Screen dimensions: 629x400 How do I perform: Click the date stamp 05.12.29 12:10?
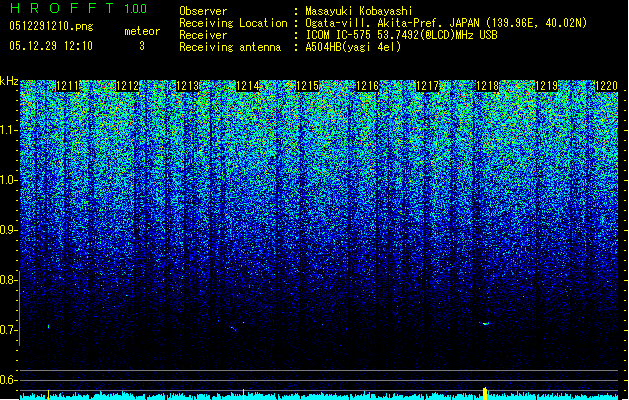(51, 46)
